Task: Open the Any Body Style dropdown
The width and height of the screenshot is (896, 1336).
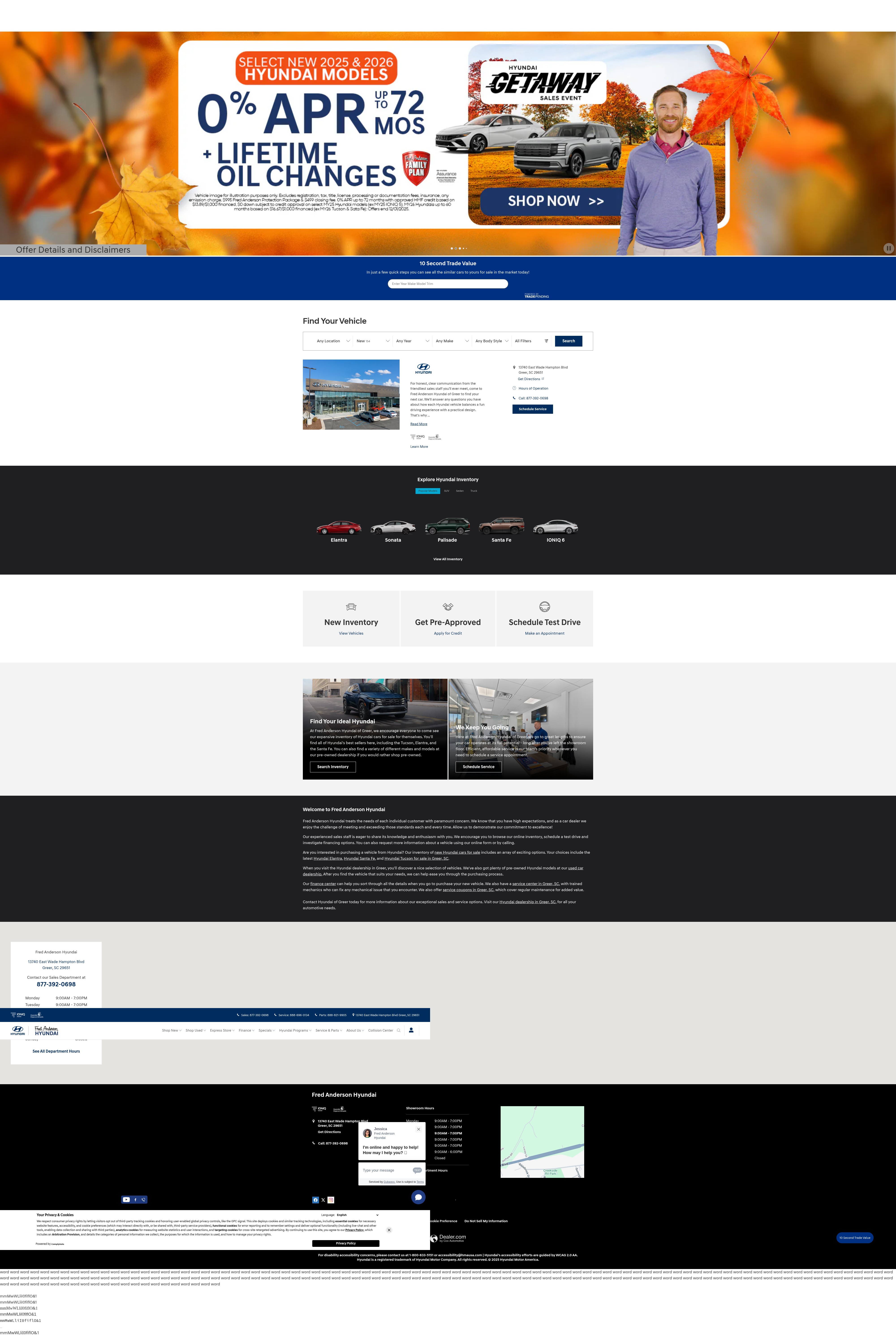Action: pos(491,341)
